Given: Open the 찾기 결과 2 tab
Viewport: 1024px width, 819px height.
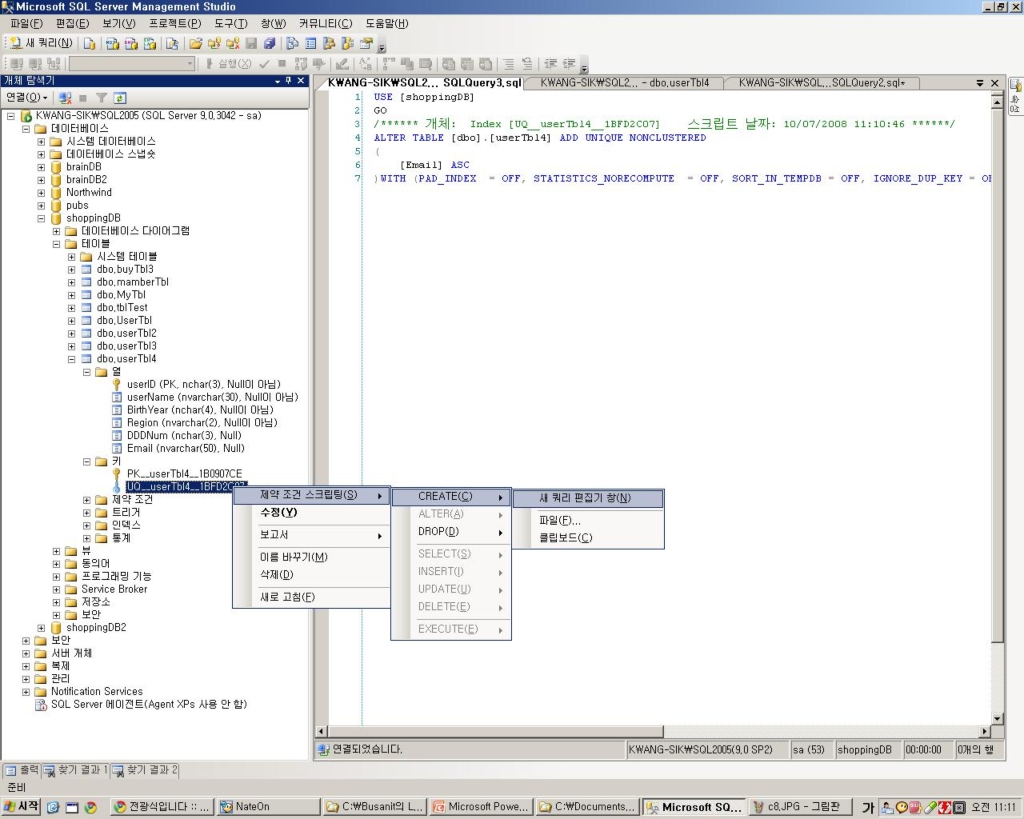Looking at the screenshot, I should [145, 770].
